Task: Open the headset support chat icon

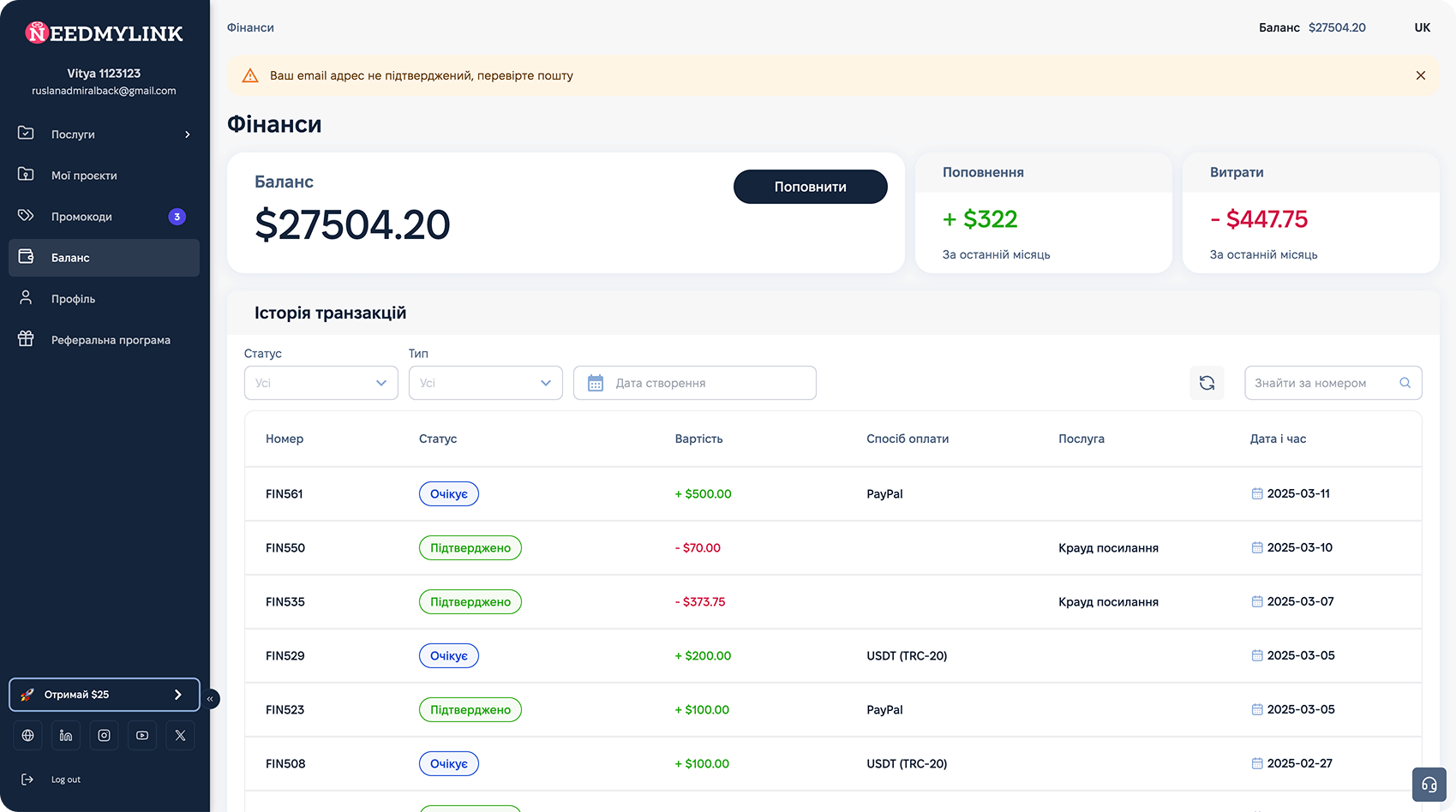Action: coord(1429,785)
